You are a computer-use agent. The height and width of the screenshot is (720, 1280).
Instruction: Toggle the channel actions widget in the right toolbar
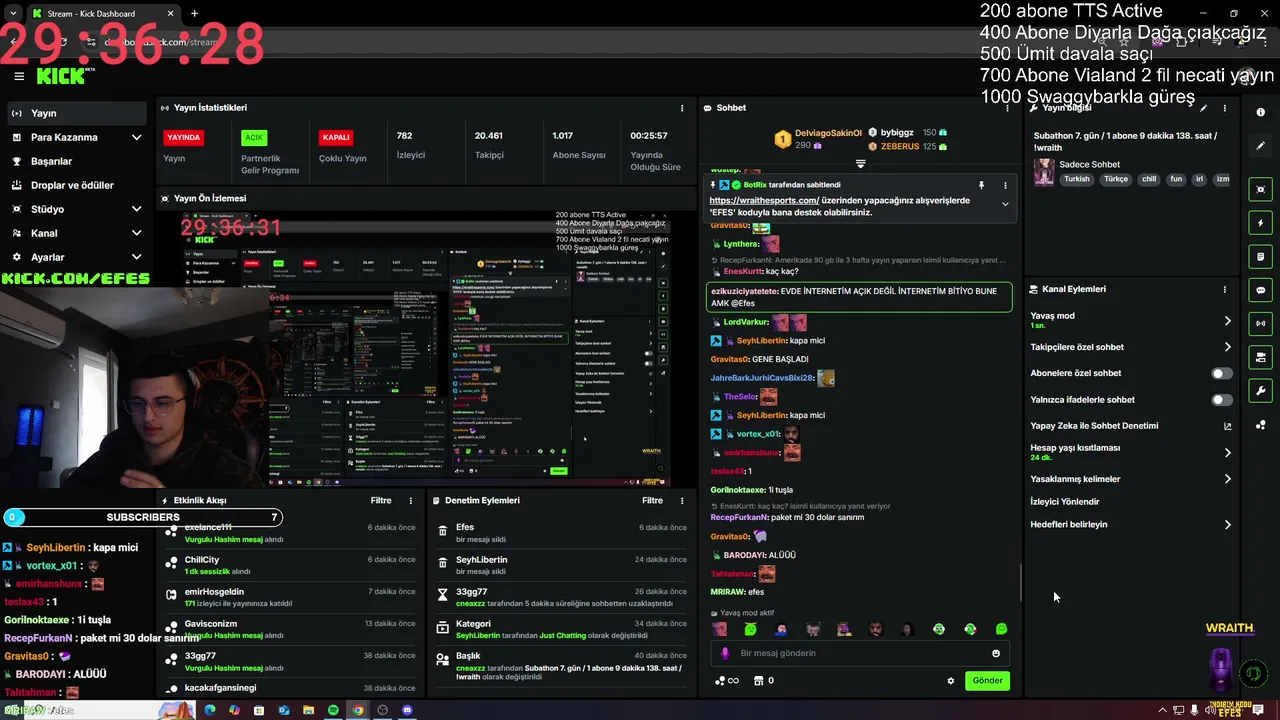[x=1261, y=357]
